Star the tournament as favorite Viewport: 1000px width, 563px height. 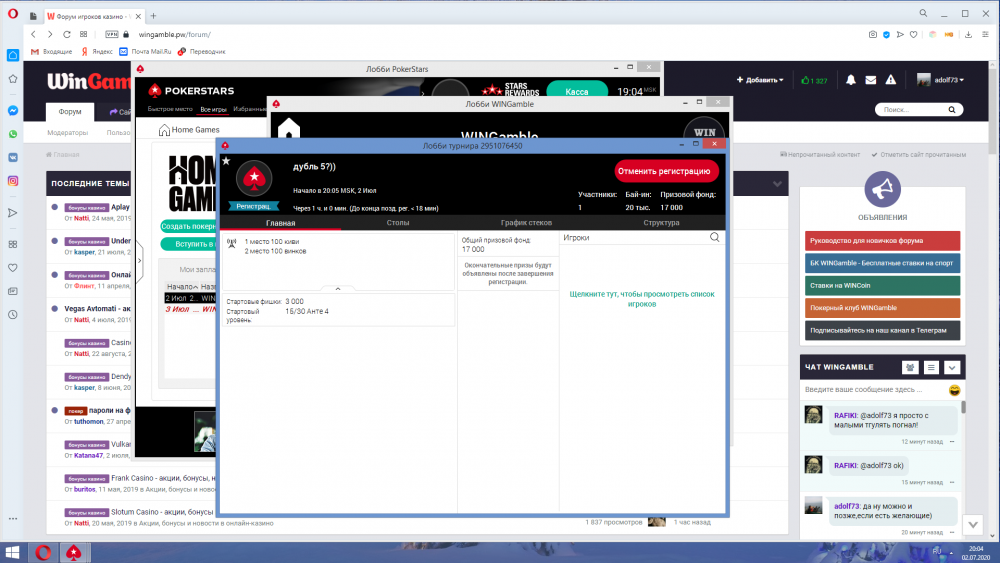226,161
